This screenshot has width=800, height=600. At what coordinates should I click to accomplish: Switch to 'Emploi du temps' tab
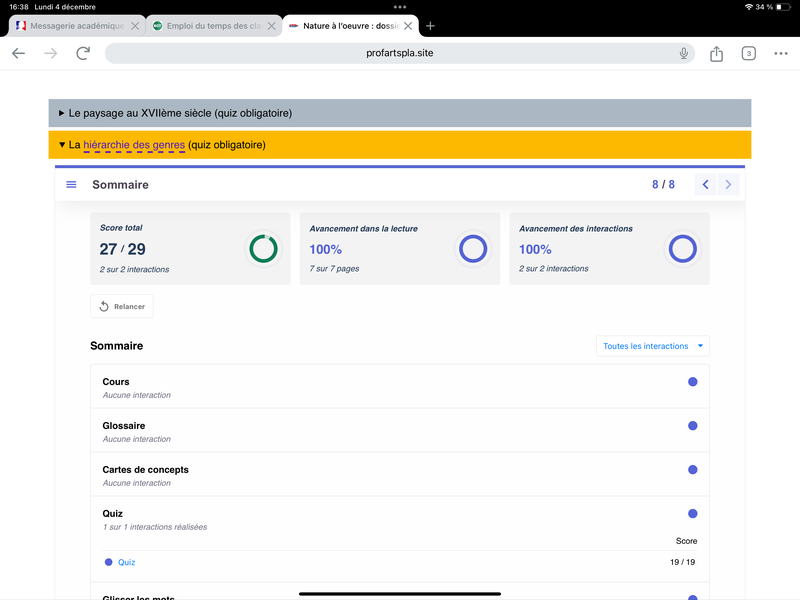[x=207, y=26]
